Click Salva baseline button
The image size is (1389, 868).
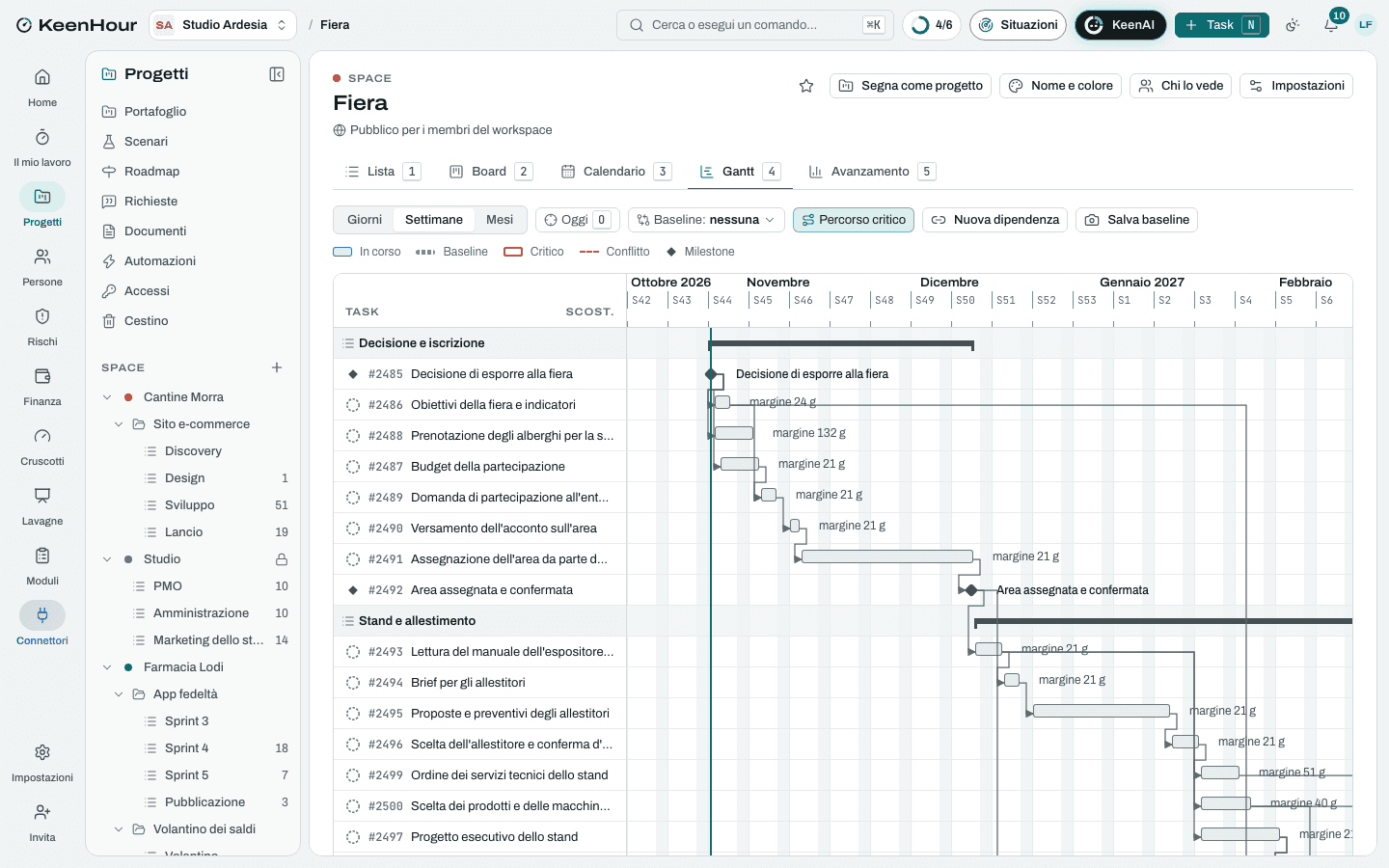[x=1136, y=220]
